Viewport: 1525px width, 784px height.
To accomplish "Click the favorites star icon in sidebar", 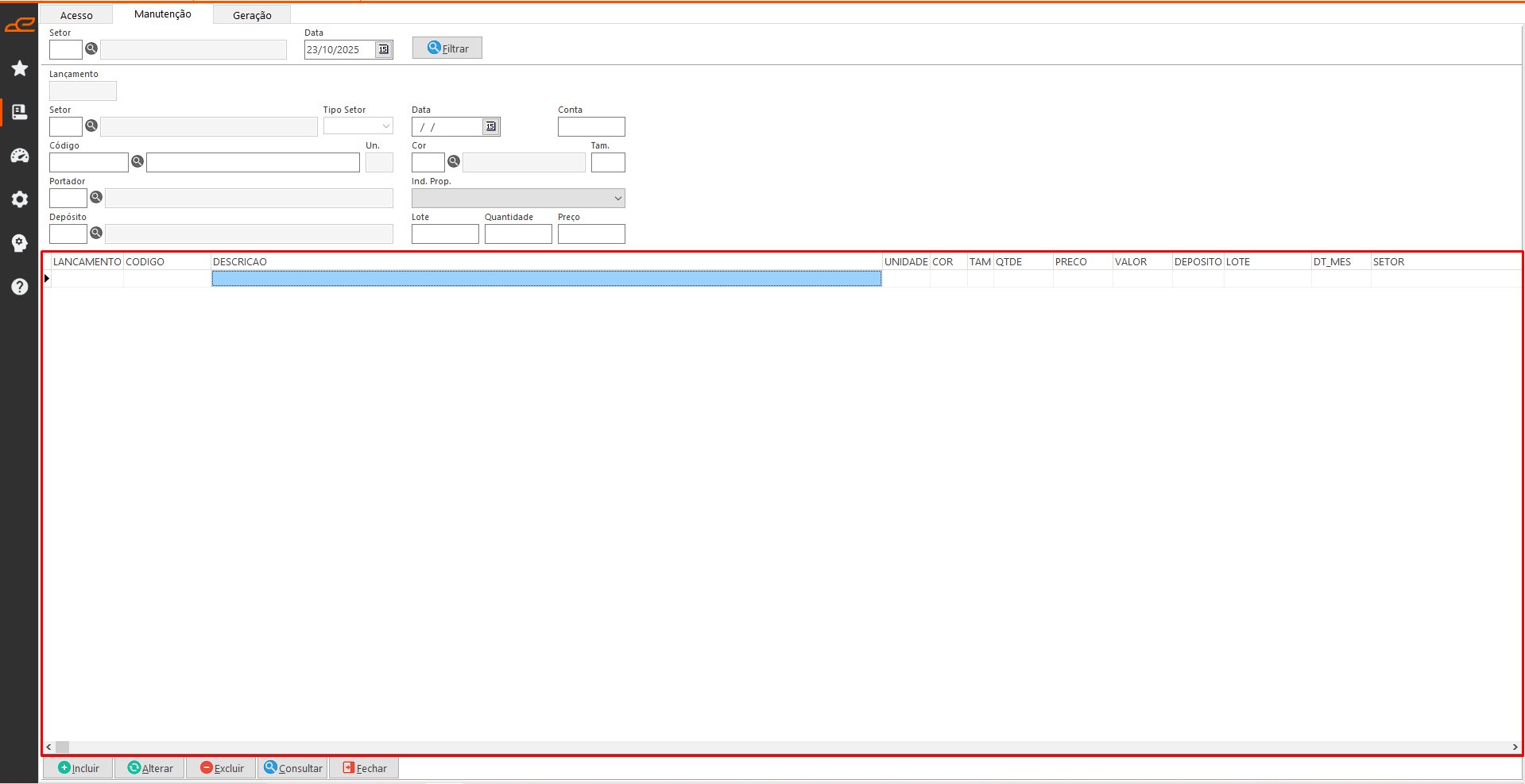I will click(20, 69).
